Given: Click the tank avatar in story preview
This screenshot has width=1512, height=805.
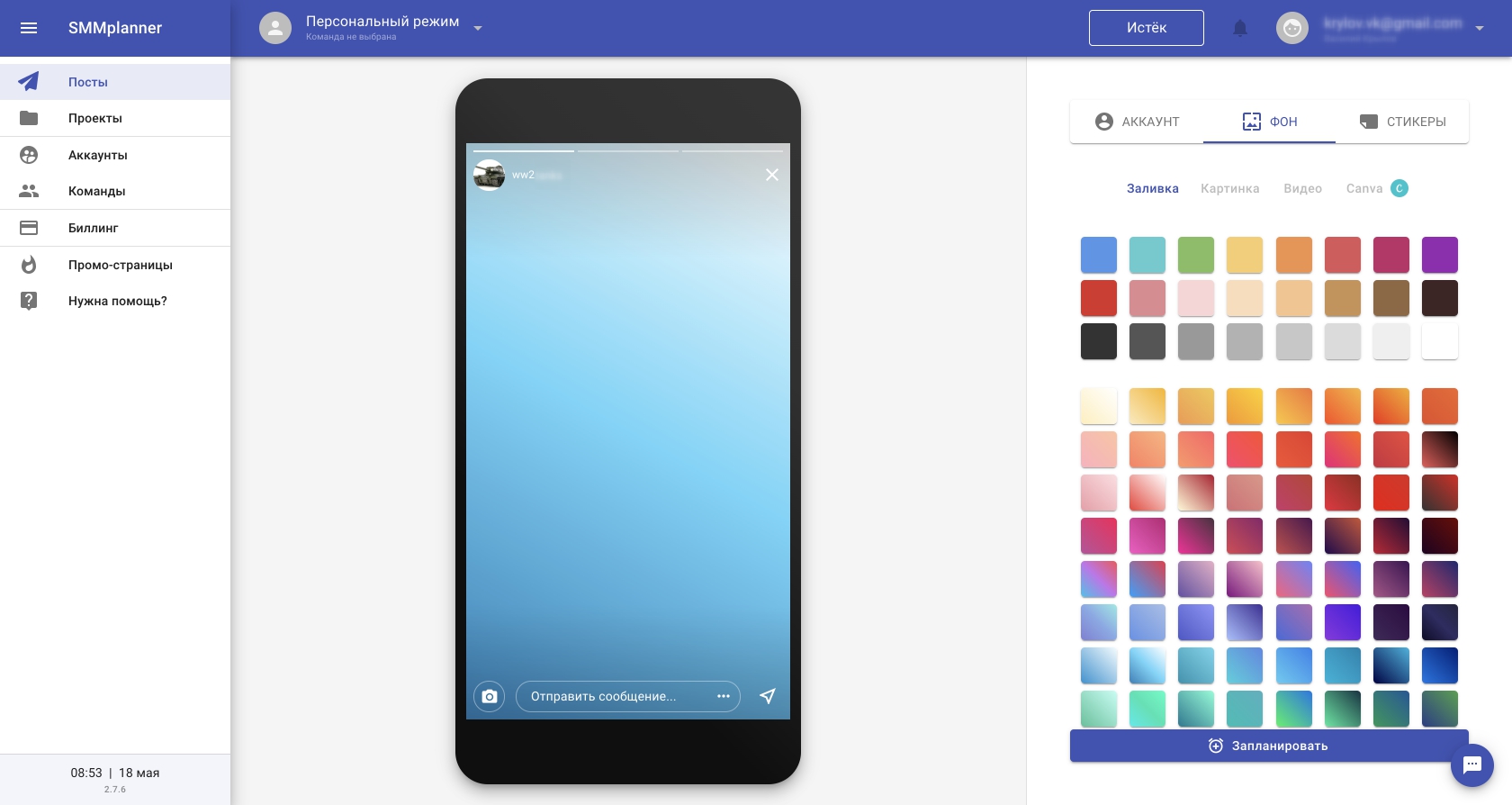Looking at the screenshot, I should [x=490, y=175].
